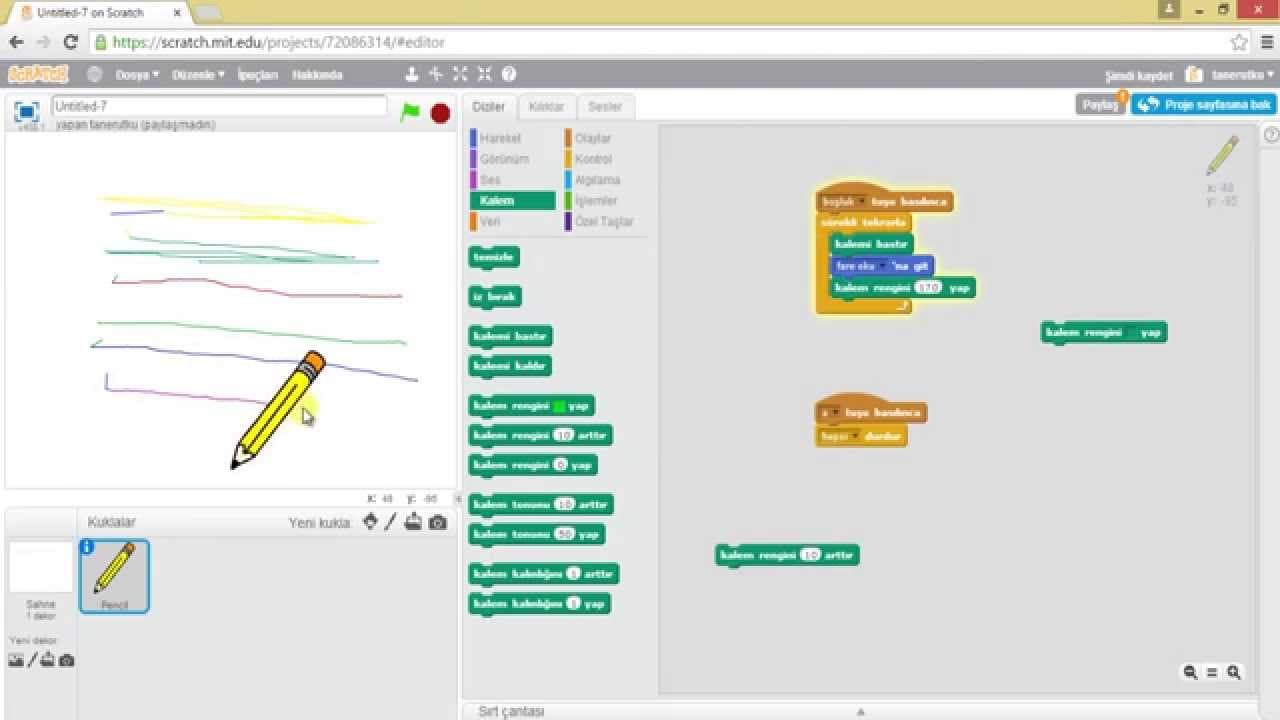This screenshot has width=1280, height=720.
Task: Click the kalemi kaldır palette block
Action: click(x=510, y=366)
